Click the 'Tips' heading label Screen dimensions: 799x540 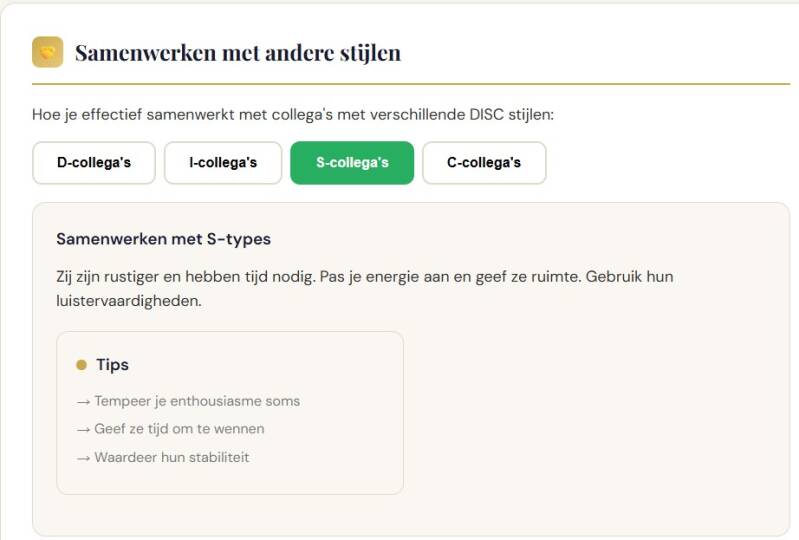[x=112, y=365]
